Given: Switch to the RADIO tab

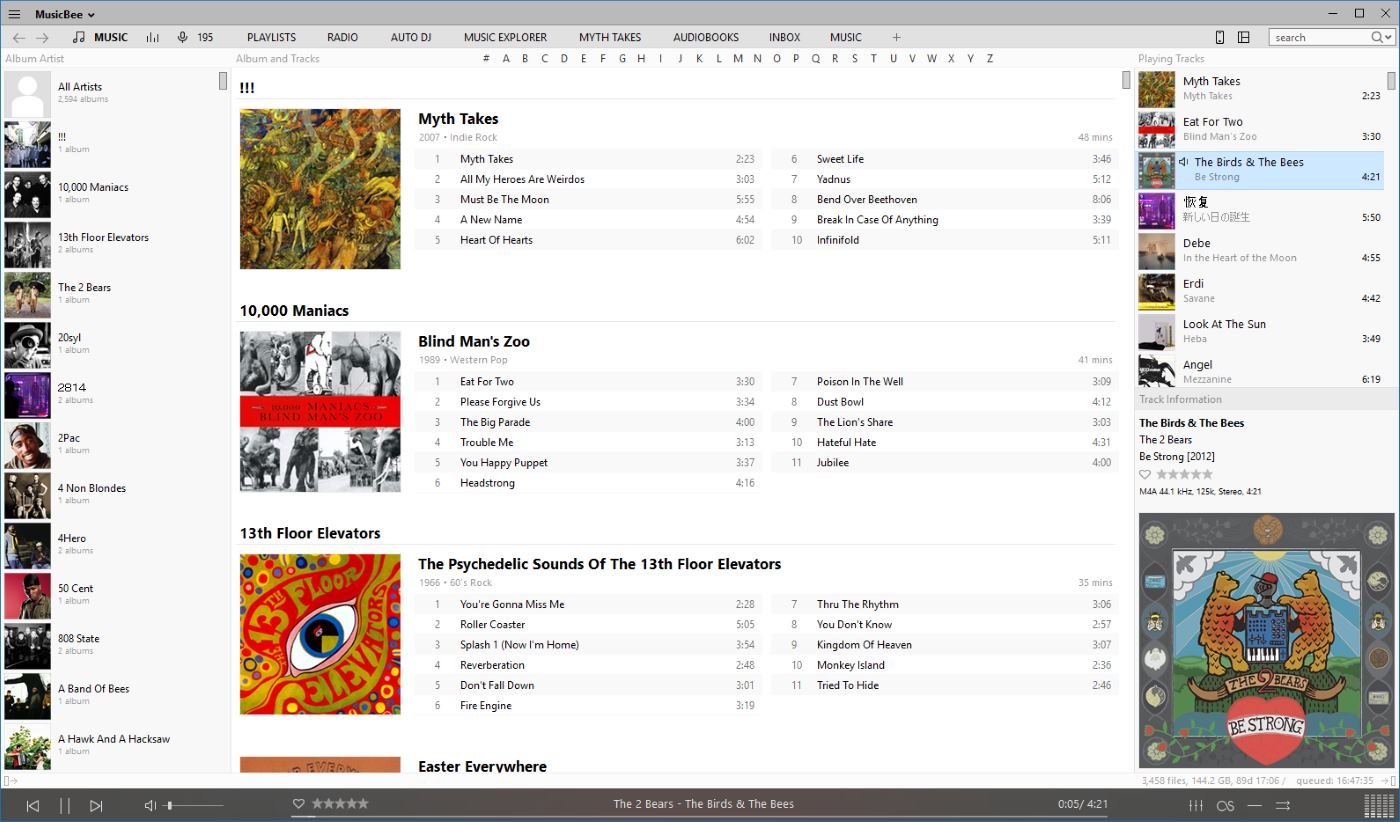Looking at the screenshot, I should click(342, 37).
